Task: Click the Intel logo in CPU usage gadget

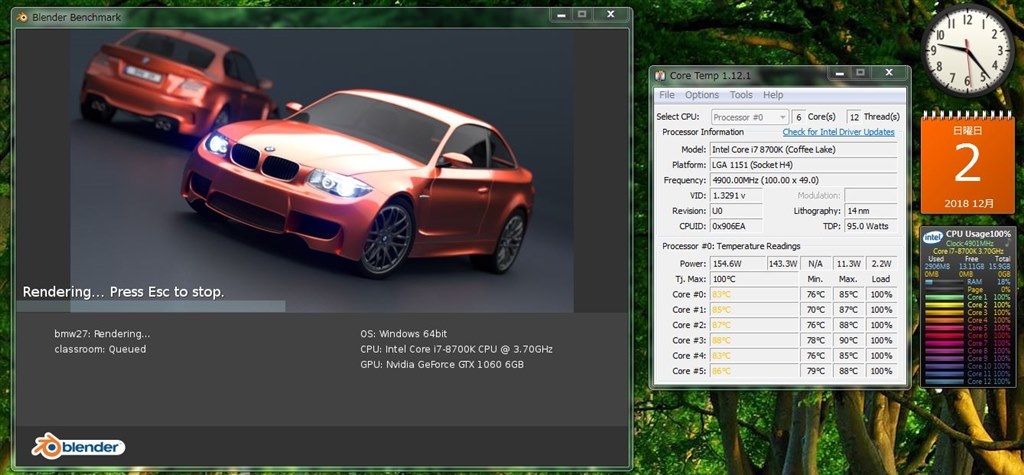Action: coord(932,237)
